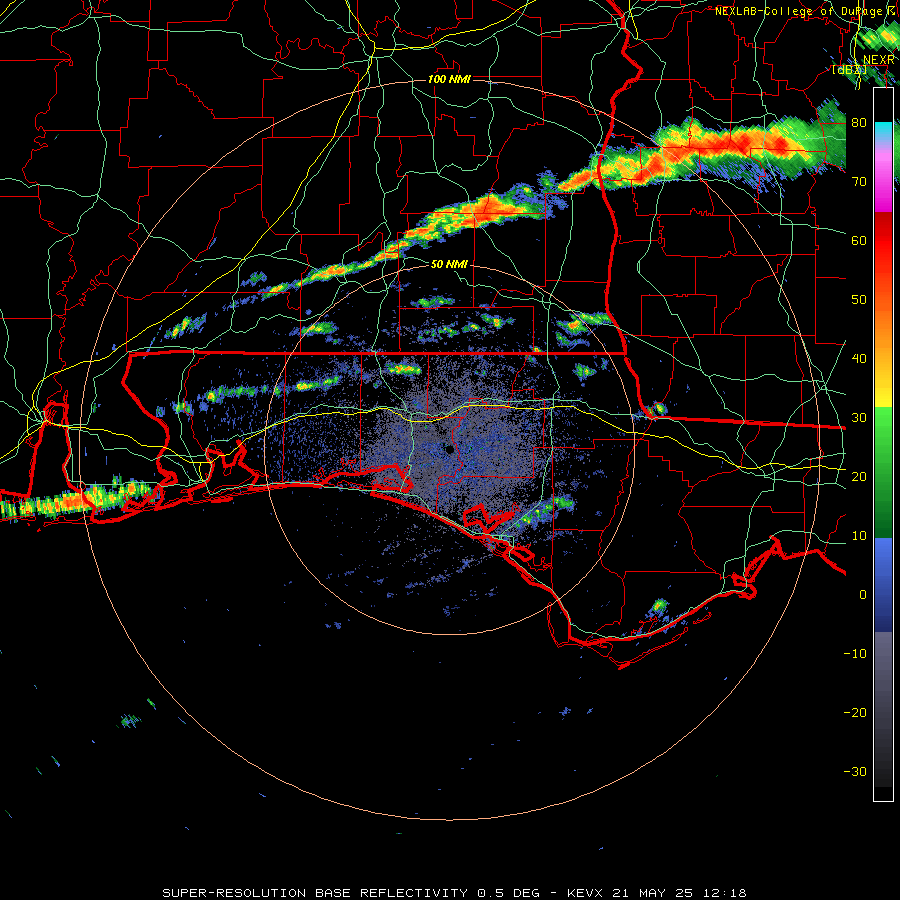Click the 40 value on the dBZ scale
This screenshot has width=900, height=900.
(859, 359)
